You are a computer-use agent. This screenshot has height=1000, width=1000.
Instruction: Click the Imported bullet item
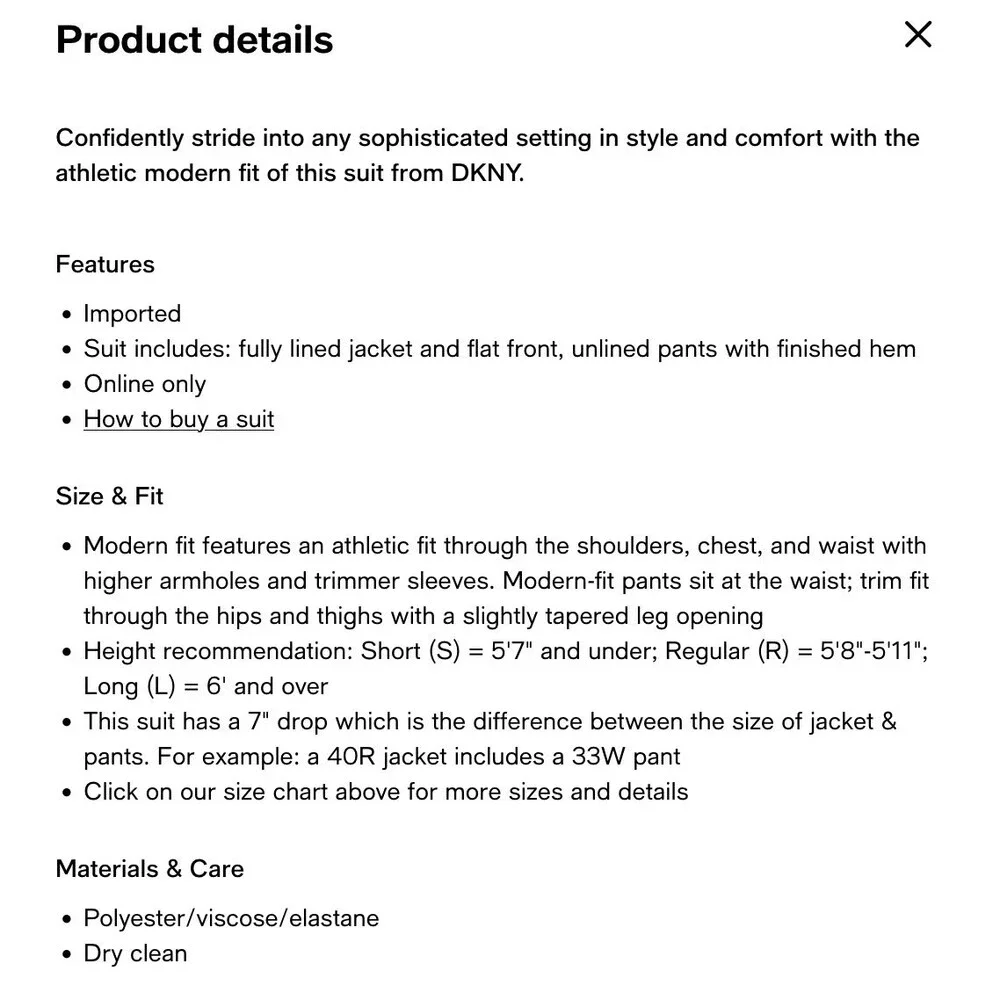pyautogui.click(x=133, y=314)
